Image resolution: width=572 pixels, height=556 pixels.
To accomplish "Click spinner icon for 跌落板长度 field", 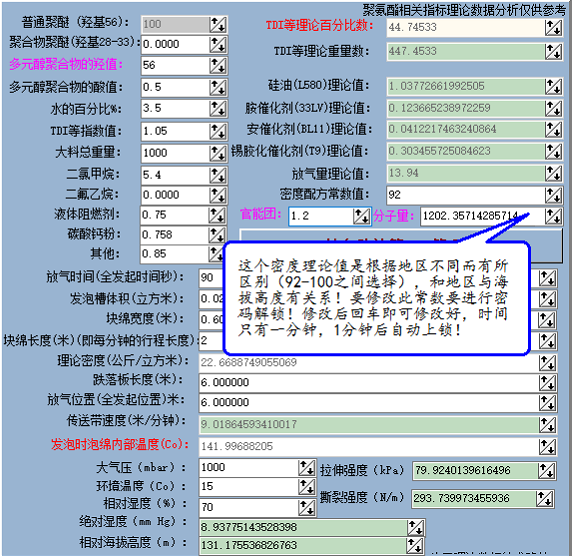I will point(548,383).
